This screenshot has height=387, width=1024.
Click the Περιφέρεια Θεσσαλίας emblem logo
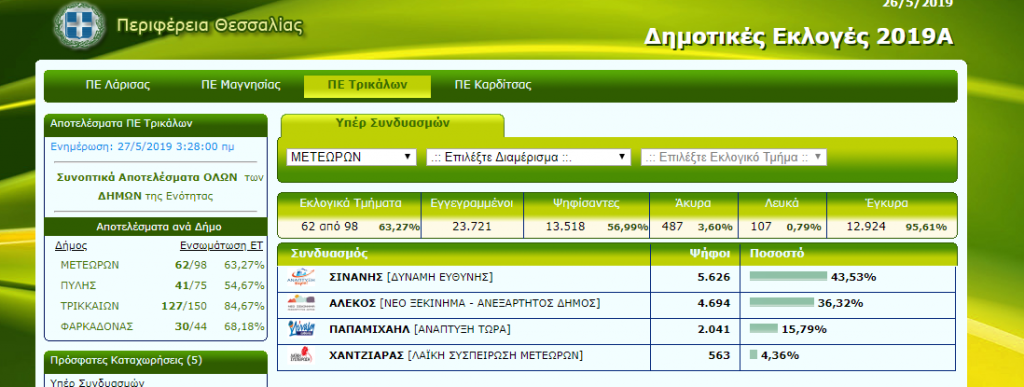(x=78, y=27)
